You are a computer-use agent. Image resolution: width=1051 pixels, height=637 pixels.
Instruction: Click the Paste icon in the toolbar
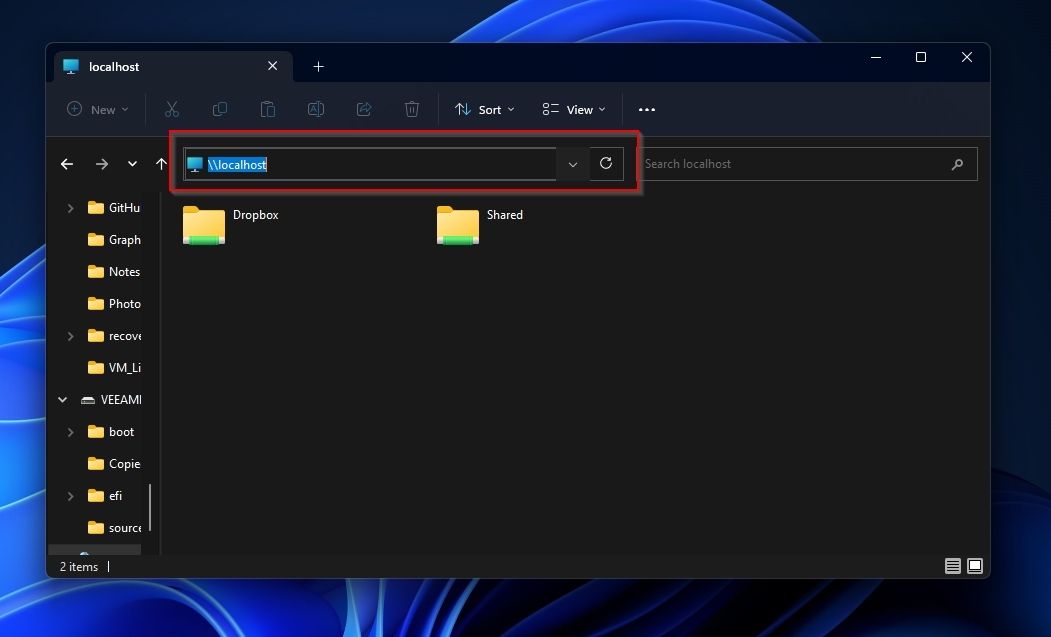(268, 109)
